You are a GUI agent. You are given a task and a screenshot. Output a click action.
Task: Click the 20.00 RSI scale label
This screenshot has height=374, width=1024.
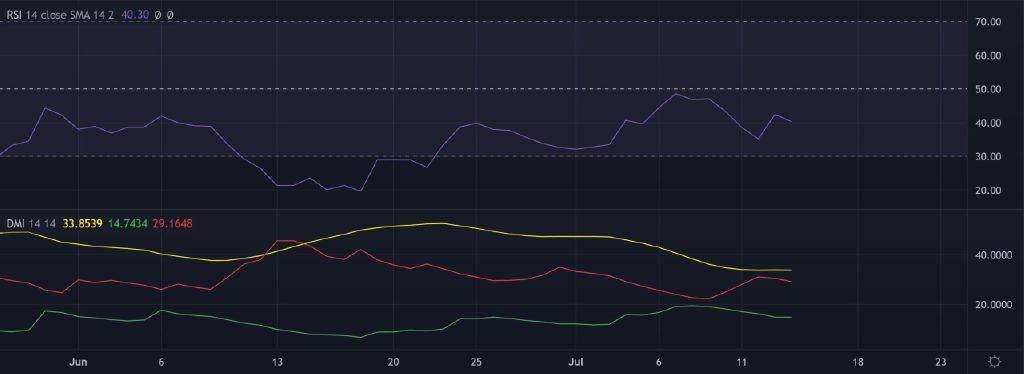click(x=987, y=190)
